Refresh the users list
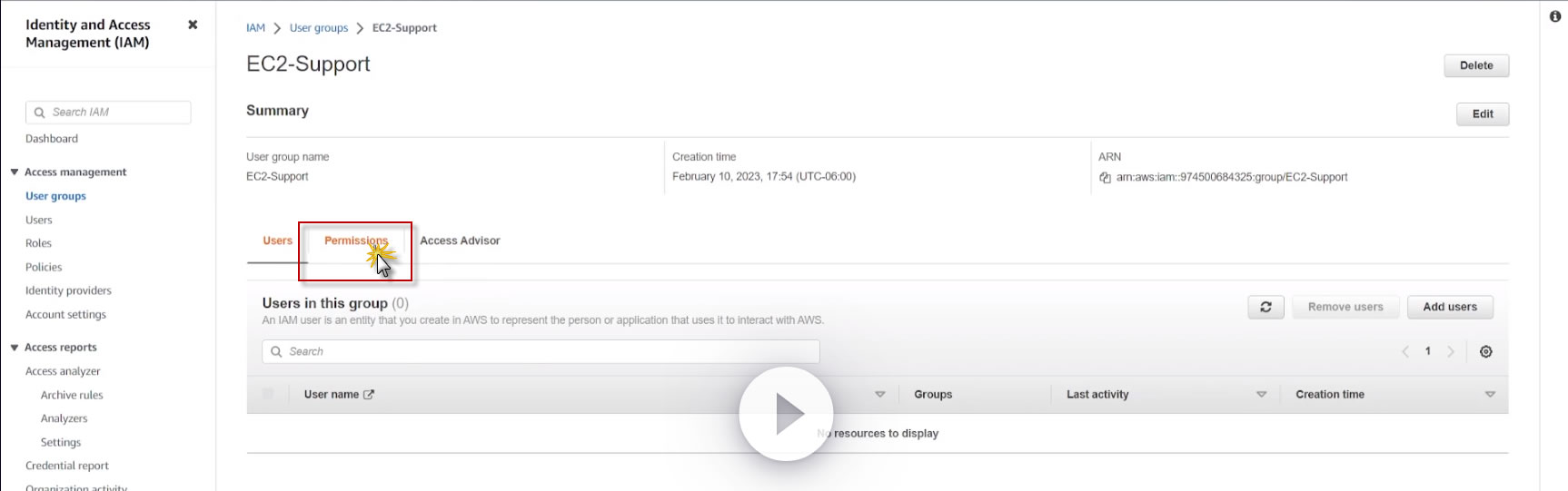This screenshot has width=1568, height=491. point(1265,307)
